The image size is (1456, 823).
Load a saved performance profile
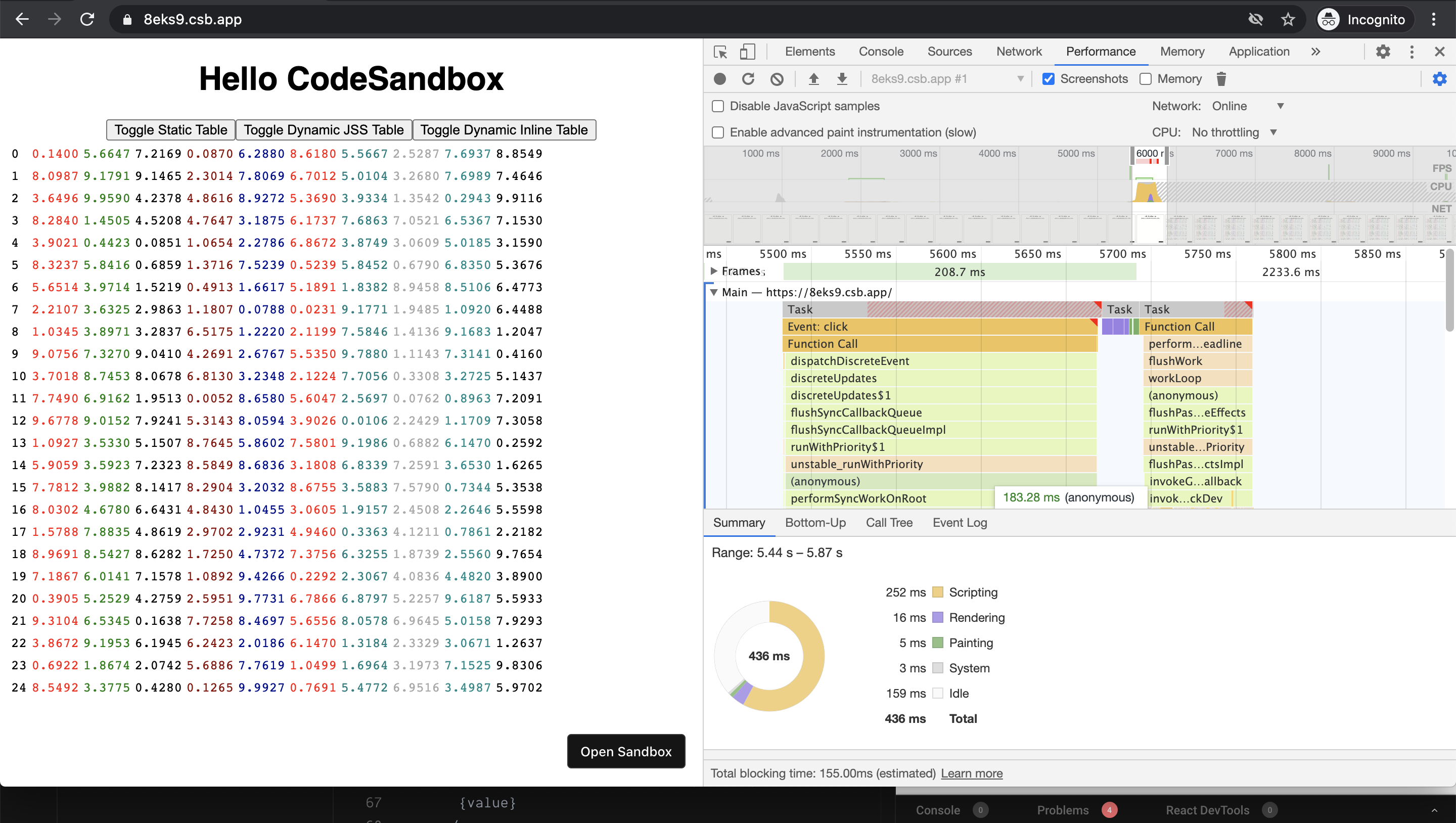814,78
